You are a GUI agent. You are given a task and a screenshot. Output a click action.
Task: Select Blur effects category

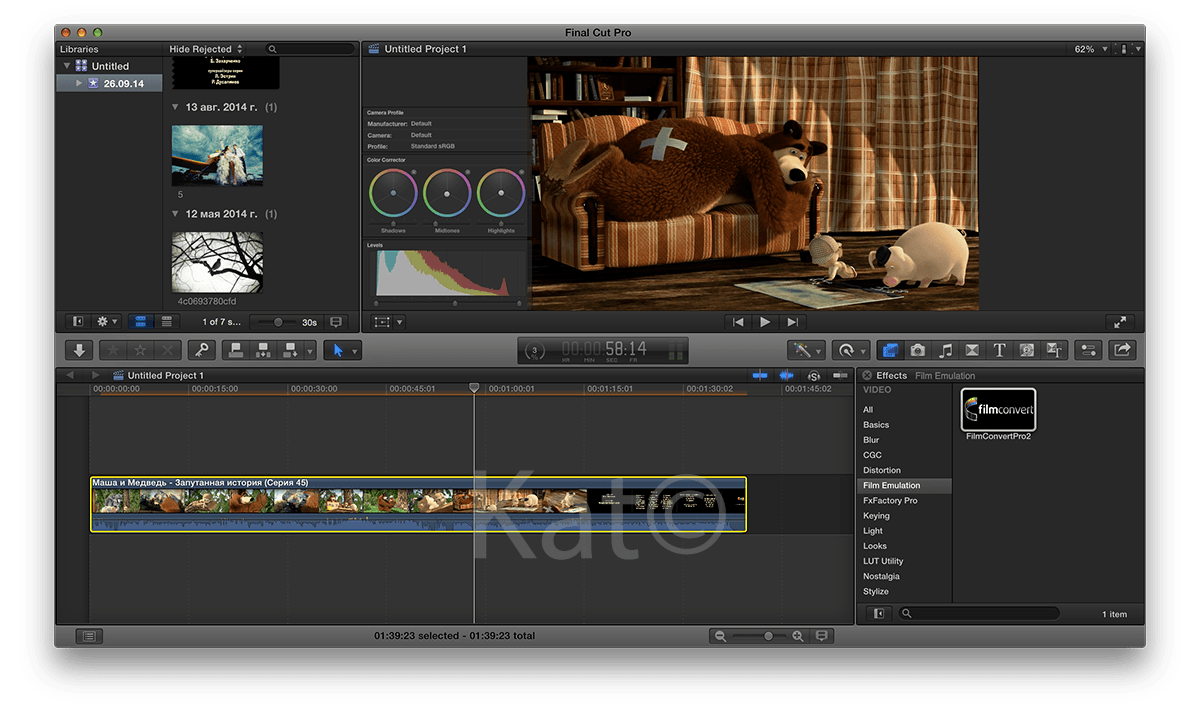coord(871,440)
